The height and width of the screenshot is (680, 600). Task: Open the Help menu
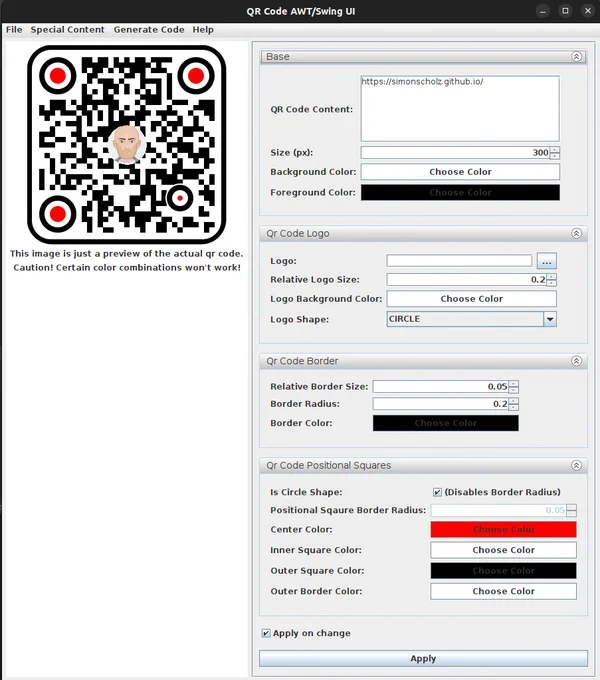203,29
